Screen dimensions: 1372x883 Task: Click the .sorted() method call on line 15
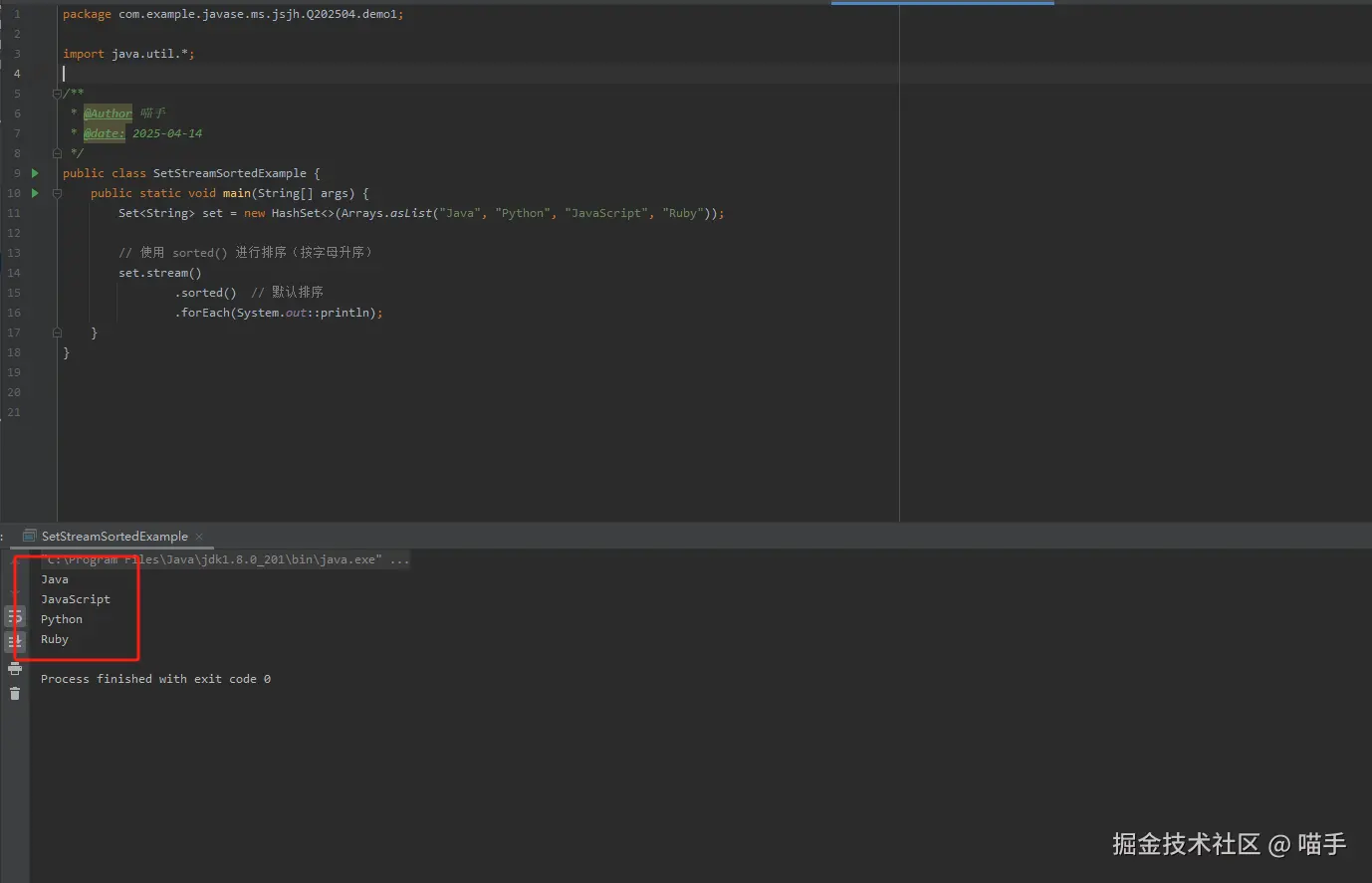click(206, 293)
